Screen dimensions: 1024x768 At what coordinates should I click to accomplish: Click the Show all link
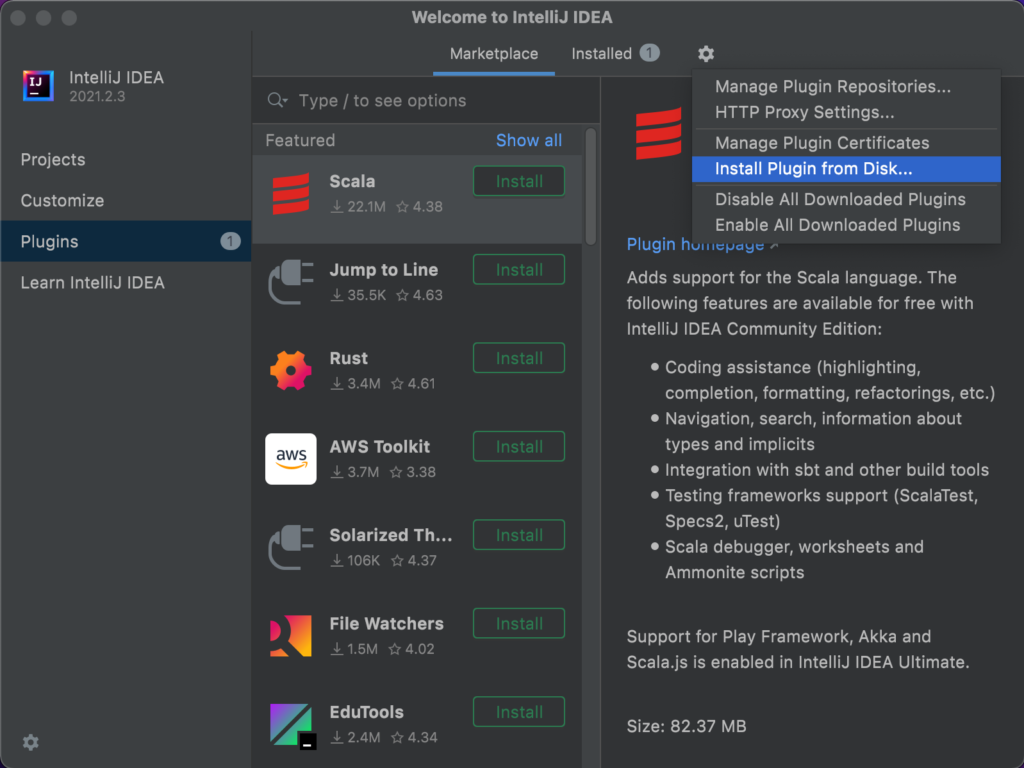[x=528, y=140]
